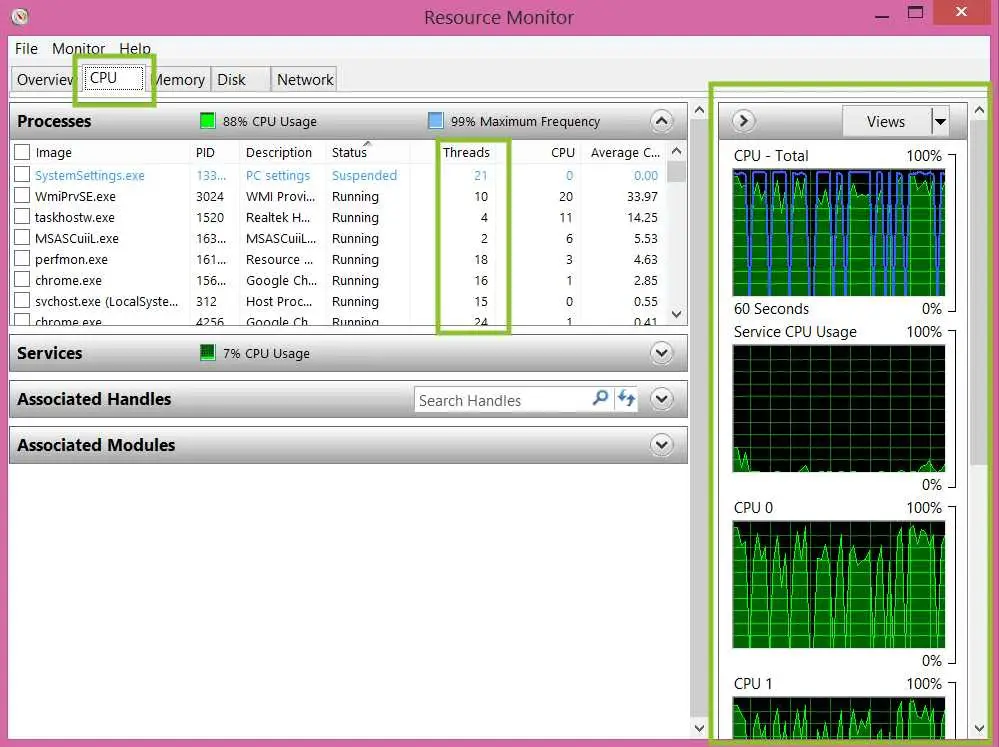Image resolution: width=999 pixels, height=747 pixels.
Task: Click the dark green Services CPU Usage indicator
Action: (208, 352)
